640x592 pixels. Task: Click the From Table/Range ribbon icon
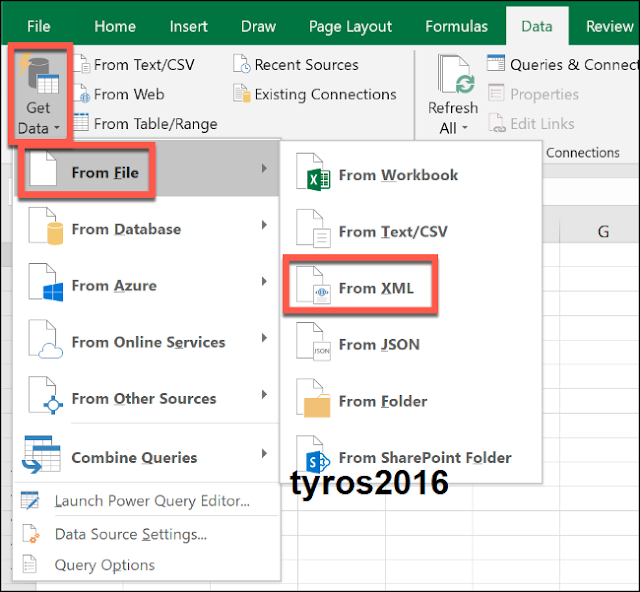coord(81,122)
